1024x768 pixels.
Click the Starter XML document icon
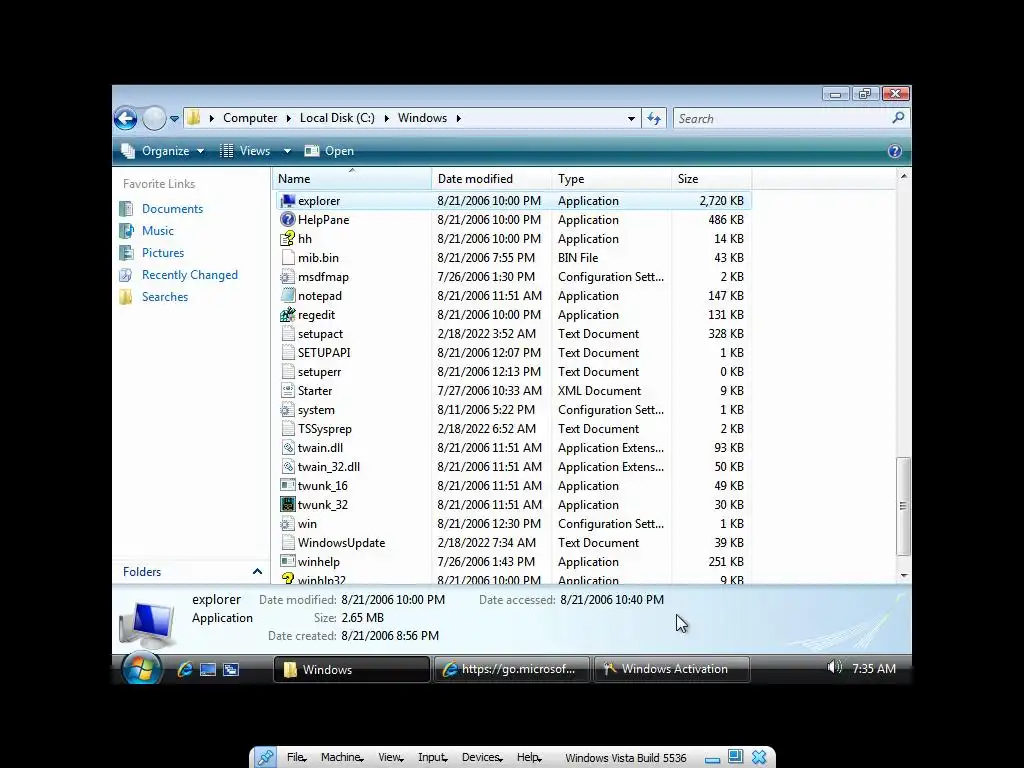pyautogui.click(x=287, y=391)
